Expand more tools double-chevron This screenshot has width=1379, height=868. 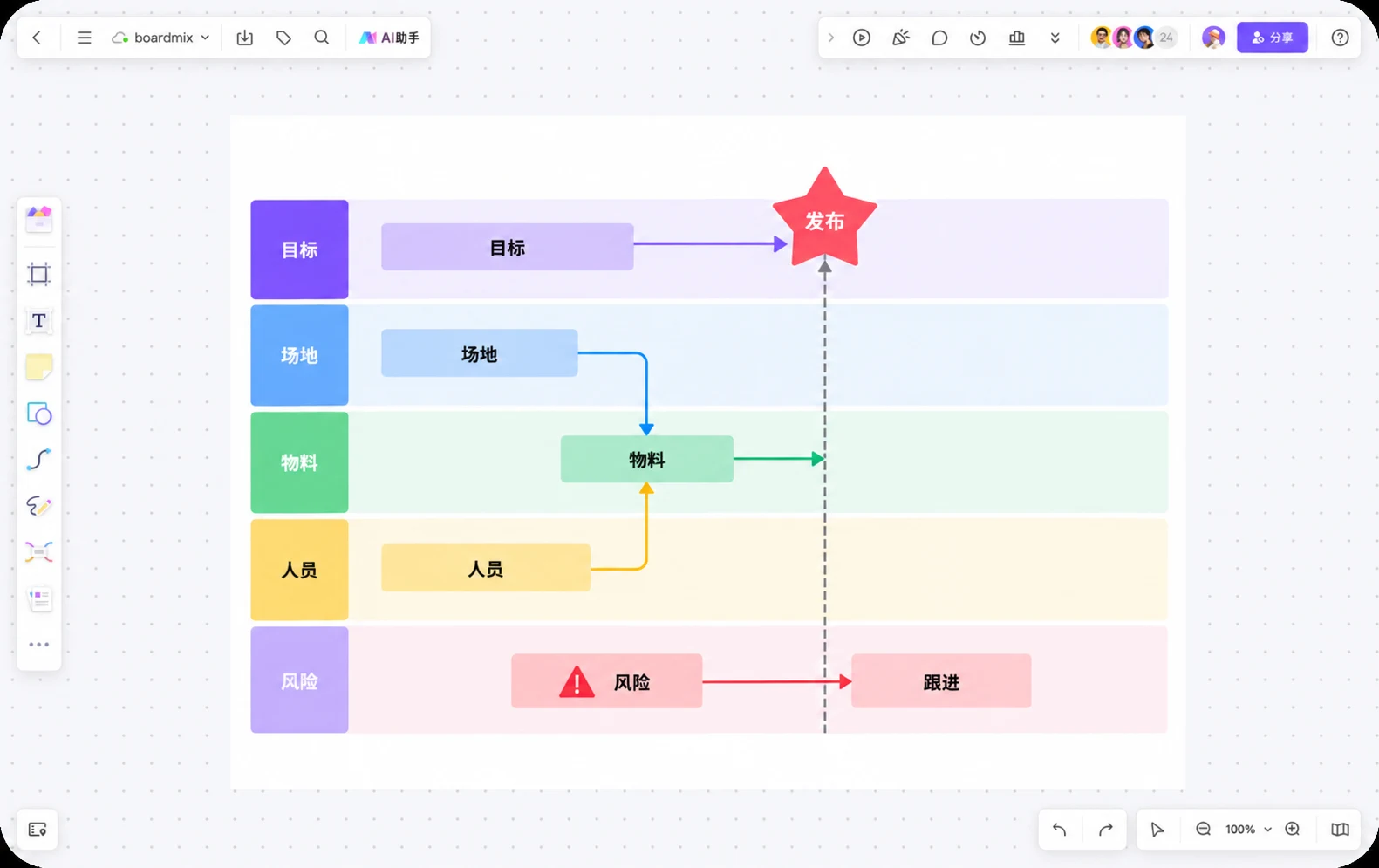(1055, 38)
